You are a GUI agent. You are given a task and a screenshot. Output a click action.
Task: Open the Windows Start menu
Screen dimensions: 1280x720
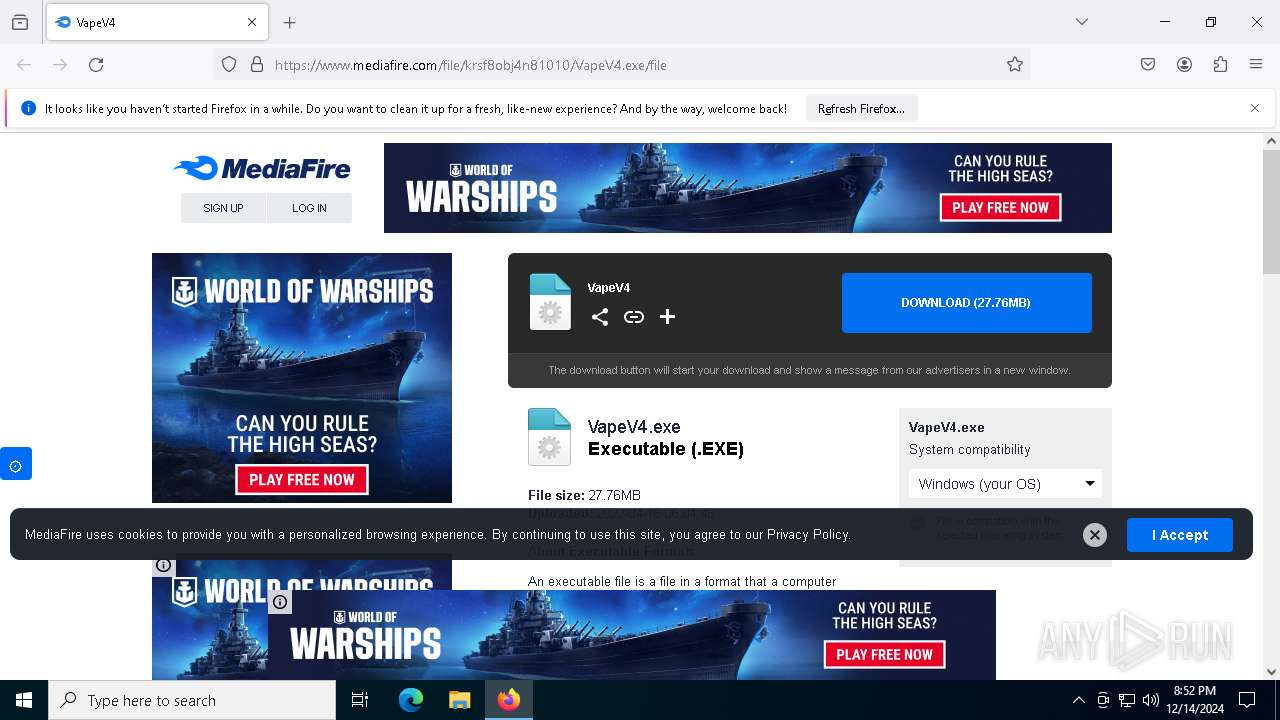[24, 700]
